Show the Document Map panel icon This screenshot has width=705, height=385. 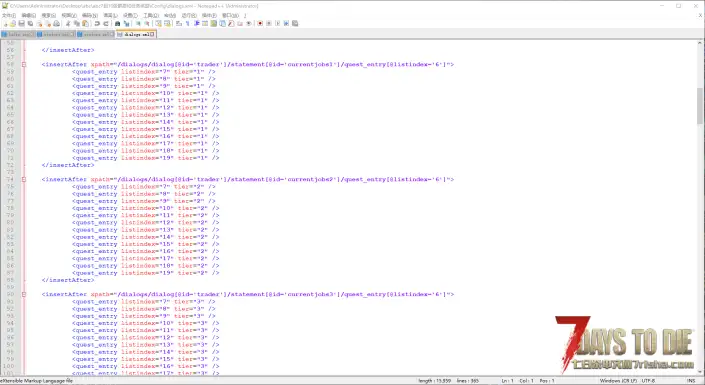pyautogui.click(x=214, y=23)
